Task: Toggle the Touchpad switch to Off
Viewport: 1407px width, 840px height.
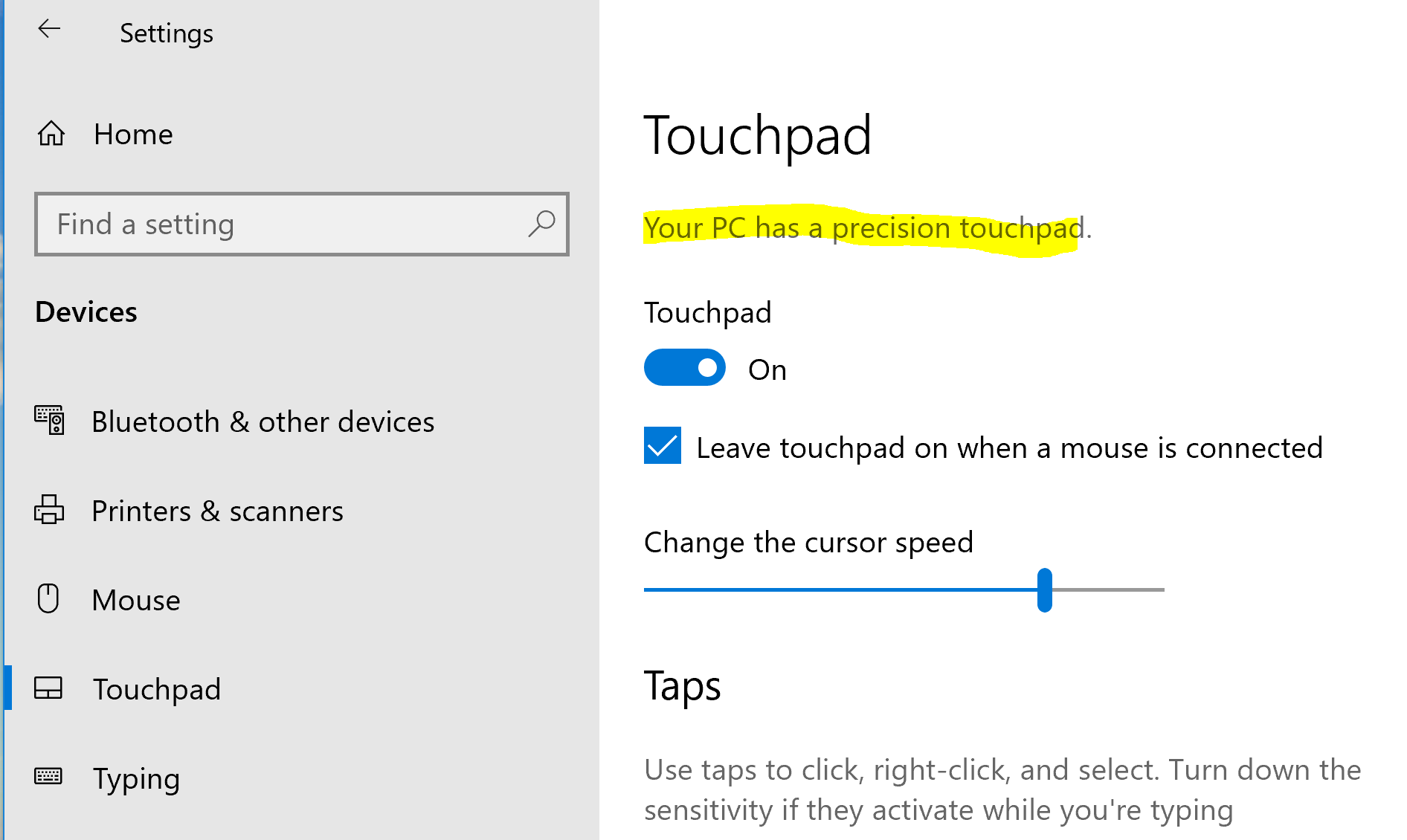Action: [684, 367]
